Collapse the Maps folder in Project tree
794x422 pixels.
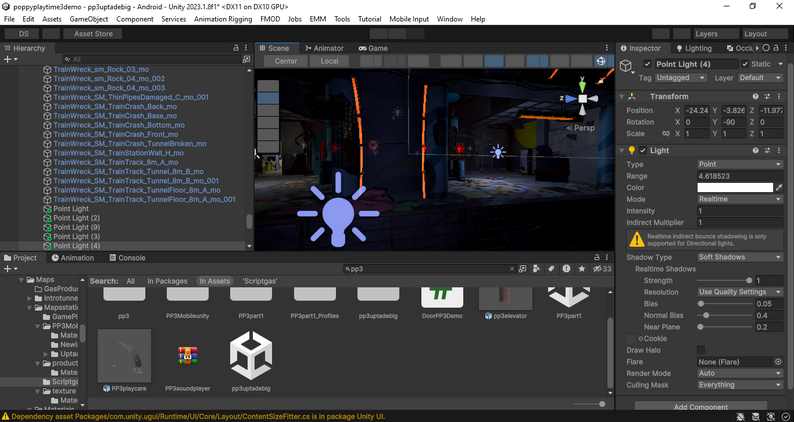click(21, 280)
